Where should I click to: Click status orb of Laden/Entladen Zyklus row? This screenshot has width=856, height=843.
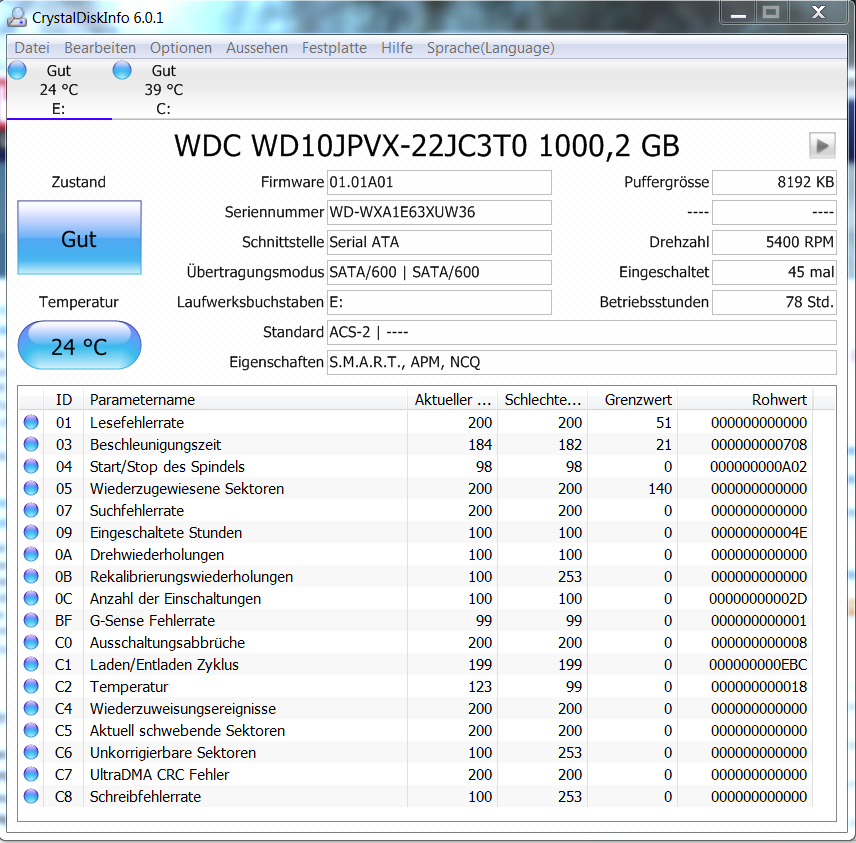(x=31, y=664)
